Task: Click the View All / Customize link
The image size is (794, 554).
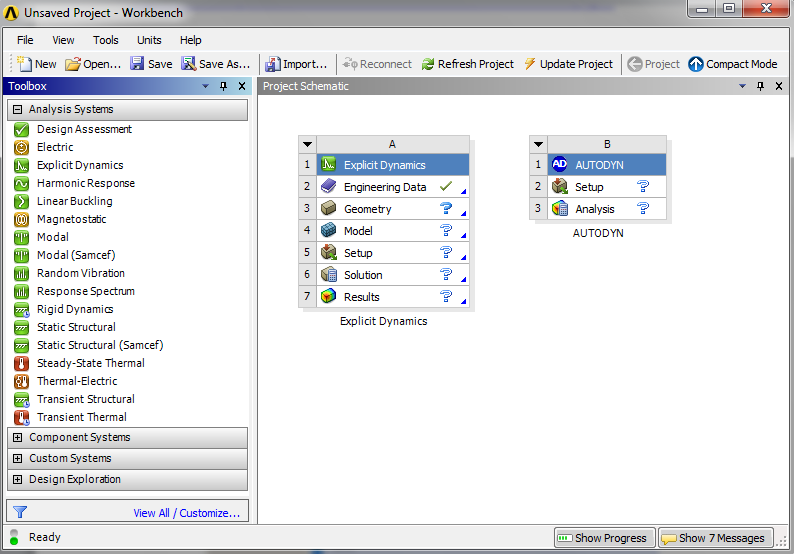Action: pyautogui.click(x=187, y=513)
